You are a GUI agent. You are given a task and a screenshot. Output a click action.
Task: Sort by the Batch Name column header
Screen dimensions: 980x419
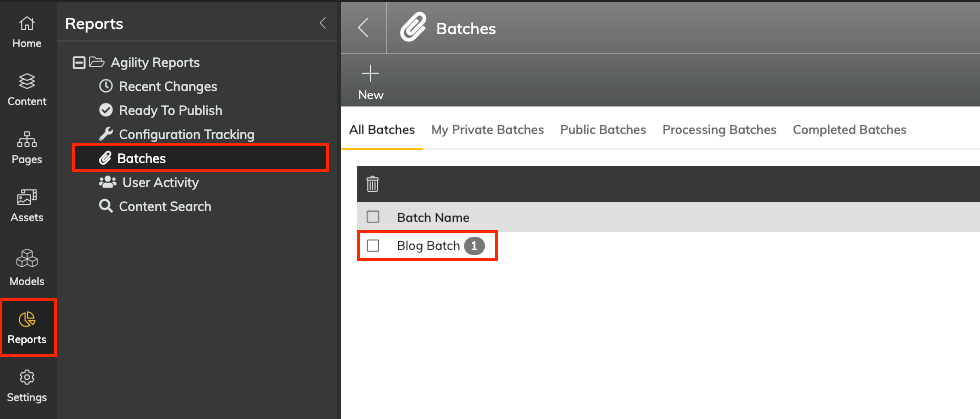pyautogui.click(x=433, y=218)
